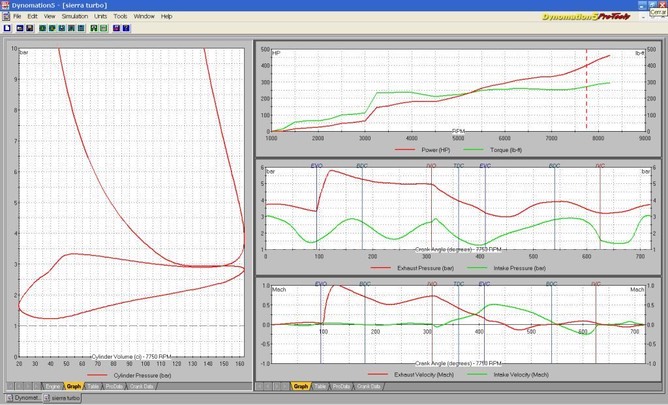Click the document icon left of the File menu
668x405 pixels.
point(6,16)
